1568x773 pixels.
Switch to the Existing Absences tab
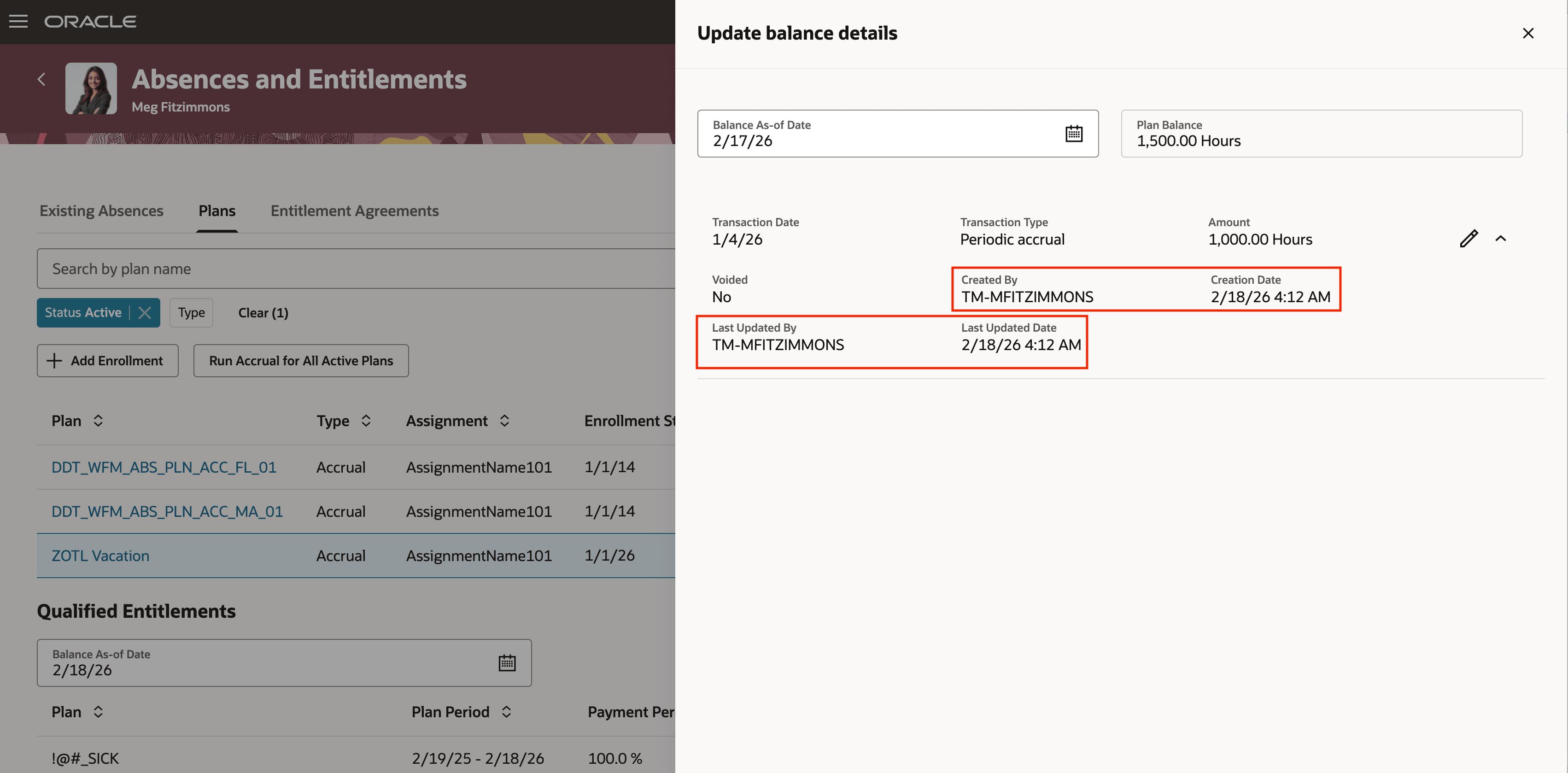point(101,211)
